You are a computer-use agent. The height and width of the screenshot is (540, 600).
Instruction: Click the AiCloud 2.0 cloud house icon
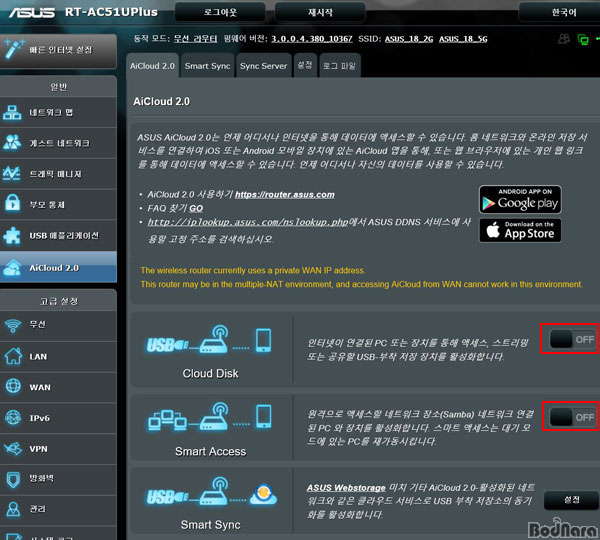coord(13,268)
